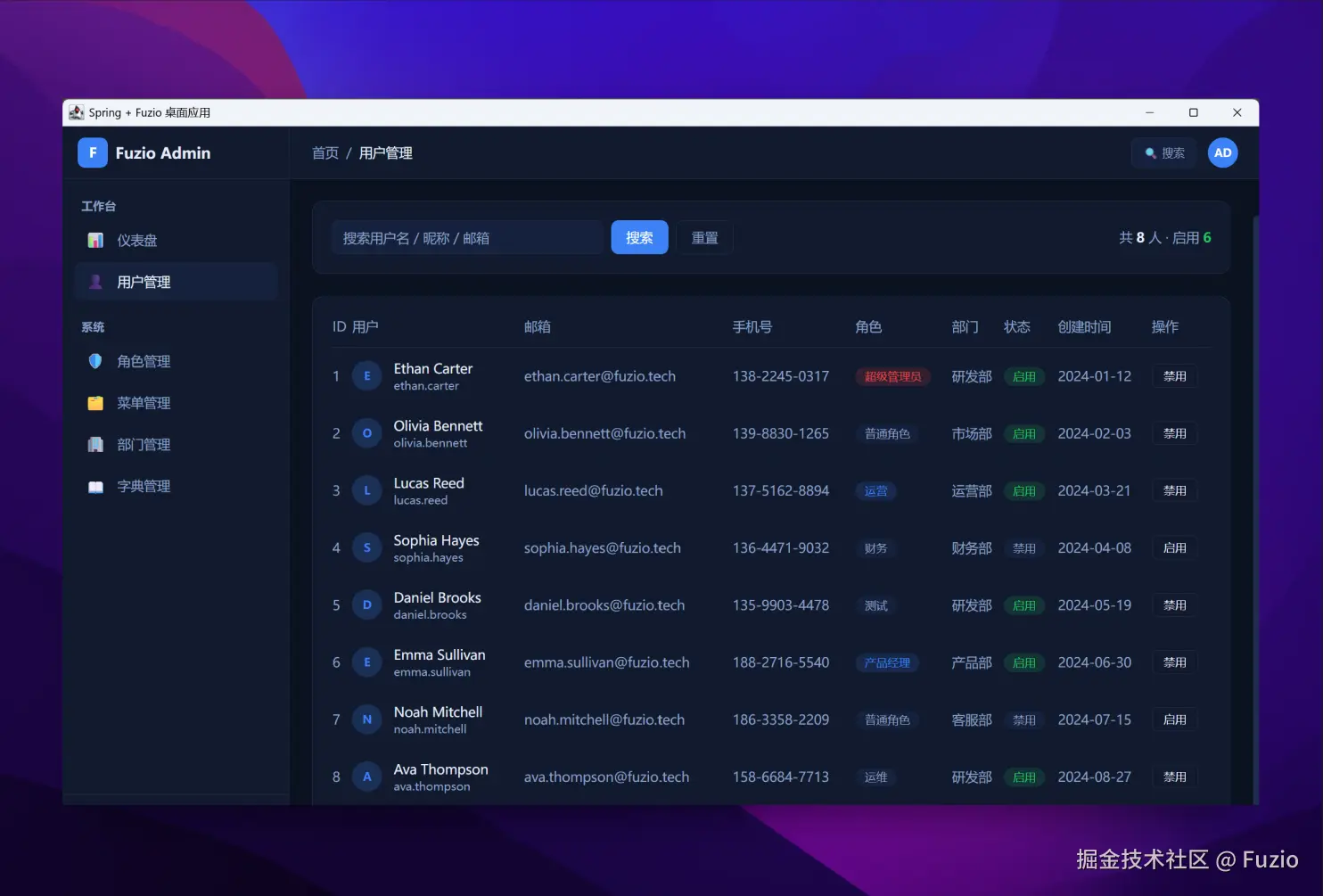Click Noah Mitchell's 普通角色 role tag
1323x896 pixels.
pos(887,719)
